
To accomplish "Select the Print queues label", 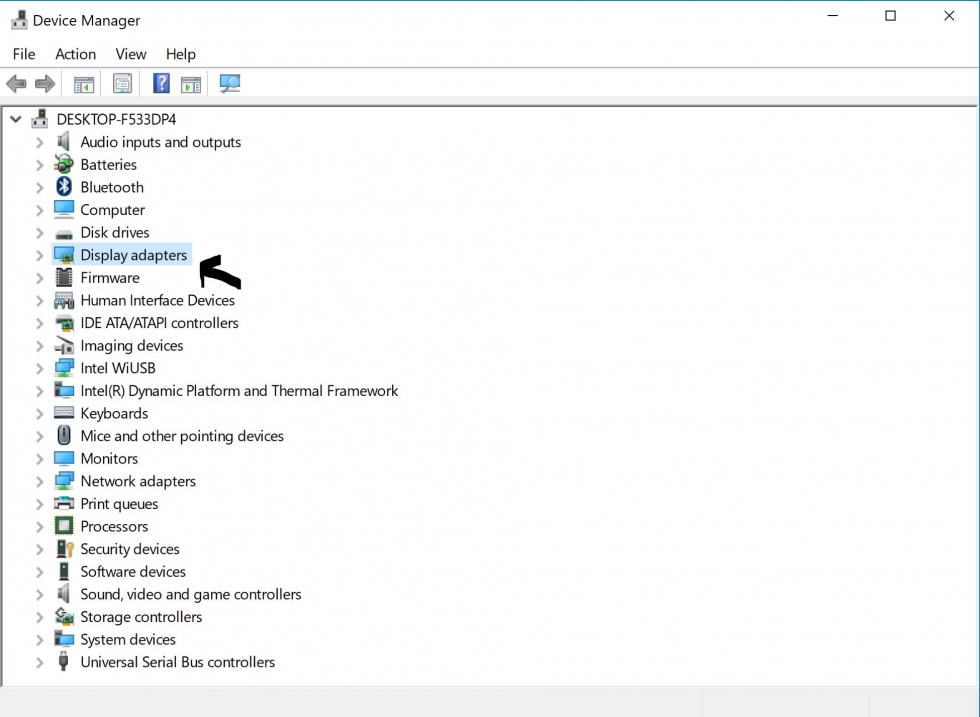I will (119, 504).
